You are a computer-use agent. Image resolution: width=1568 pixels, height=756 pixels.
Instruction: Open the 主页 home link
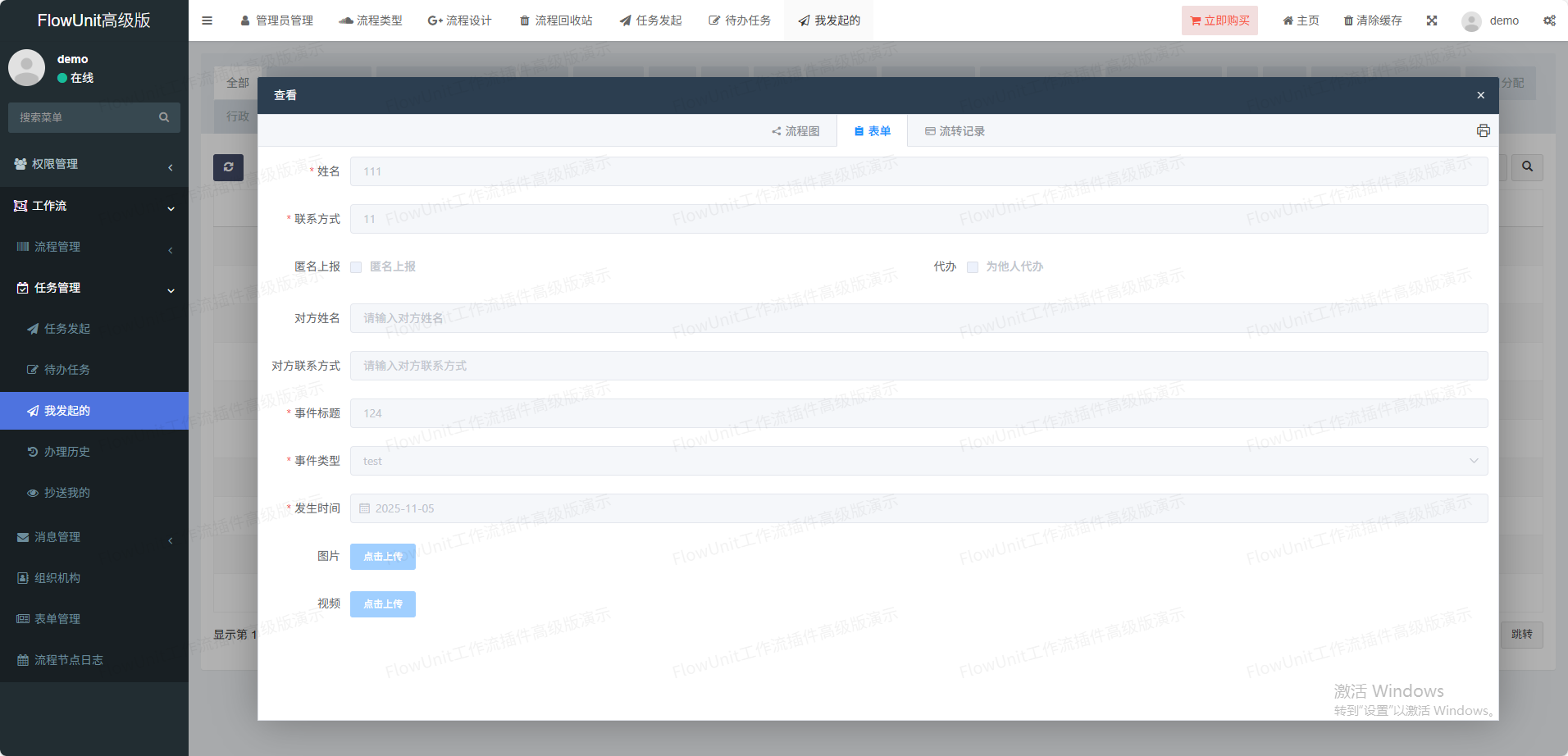(1301, 20)
